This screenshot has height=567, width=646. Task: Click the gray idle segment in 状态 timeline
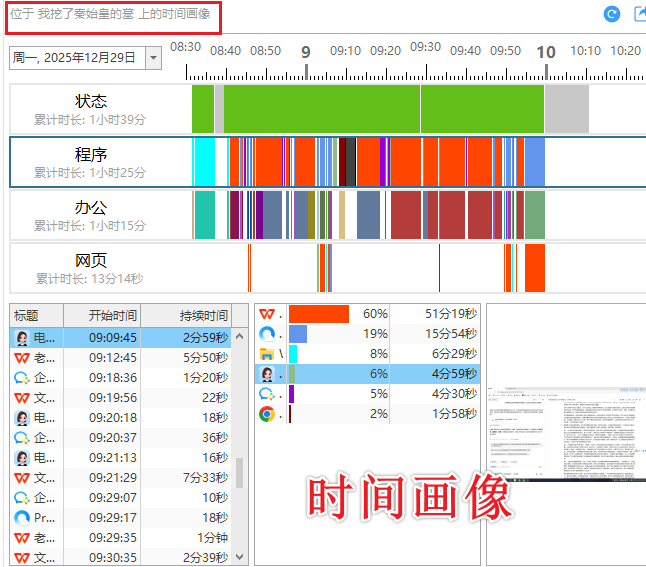(566, 108)
